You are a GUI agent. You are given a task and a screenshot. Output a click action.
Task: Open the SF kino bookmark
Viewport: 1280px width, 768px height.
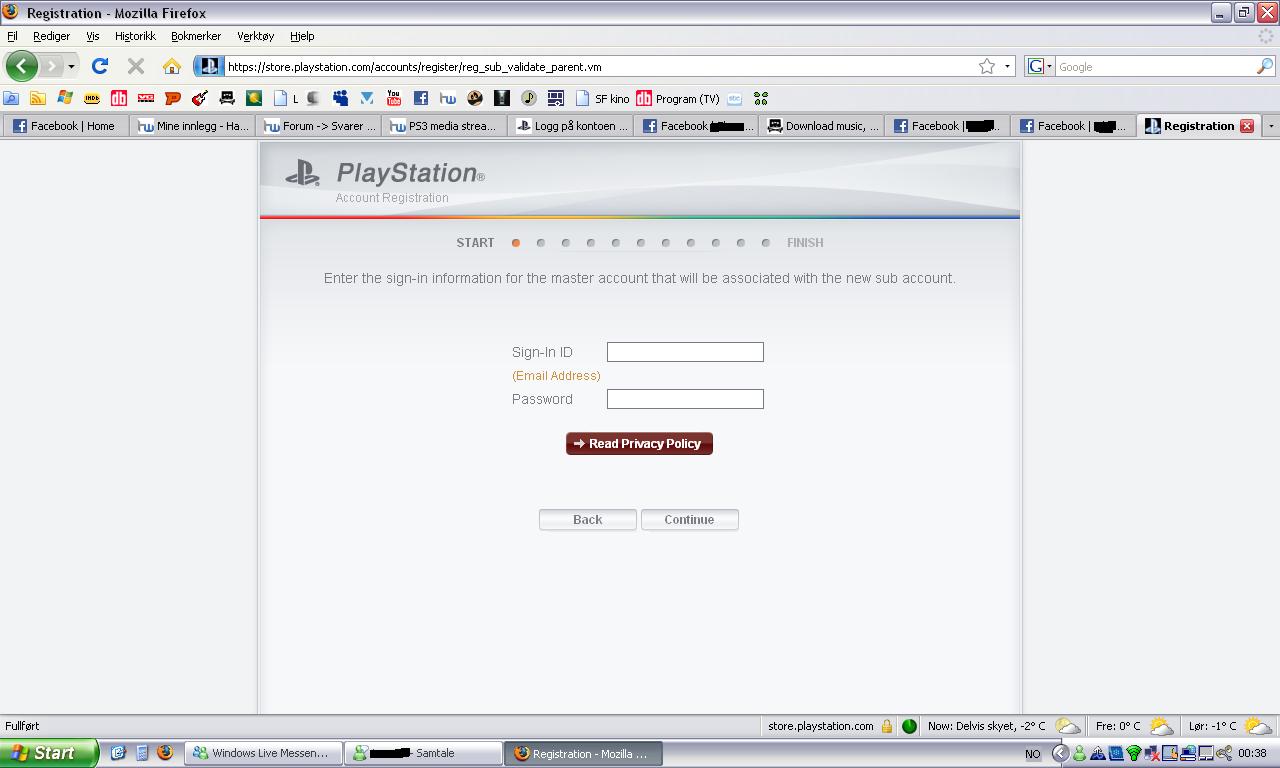[x=602, y=98]
